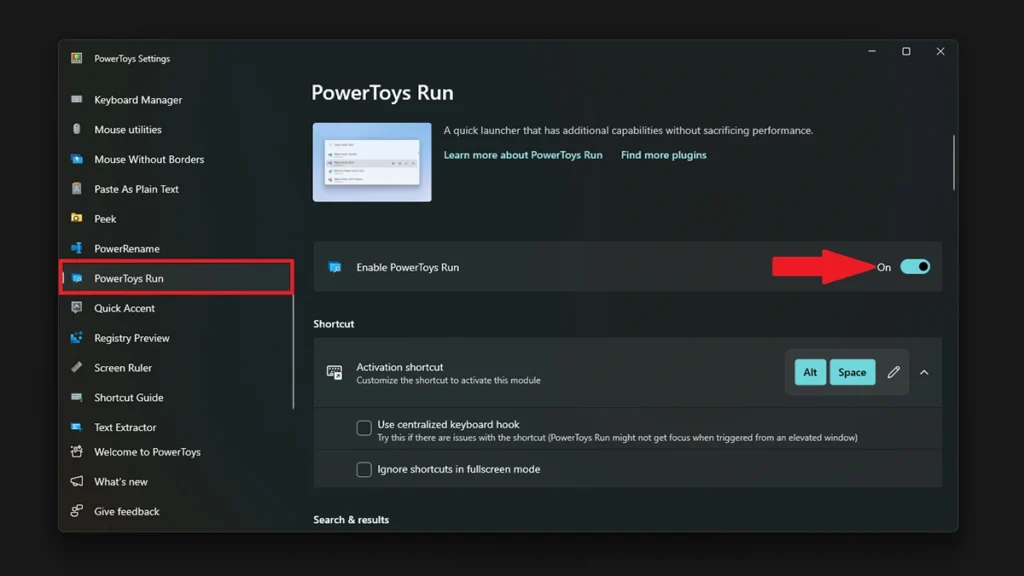
Task: Check Use centralized keyboard hook
Action: [364, 428]
